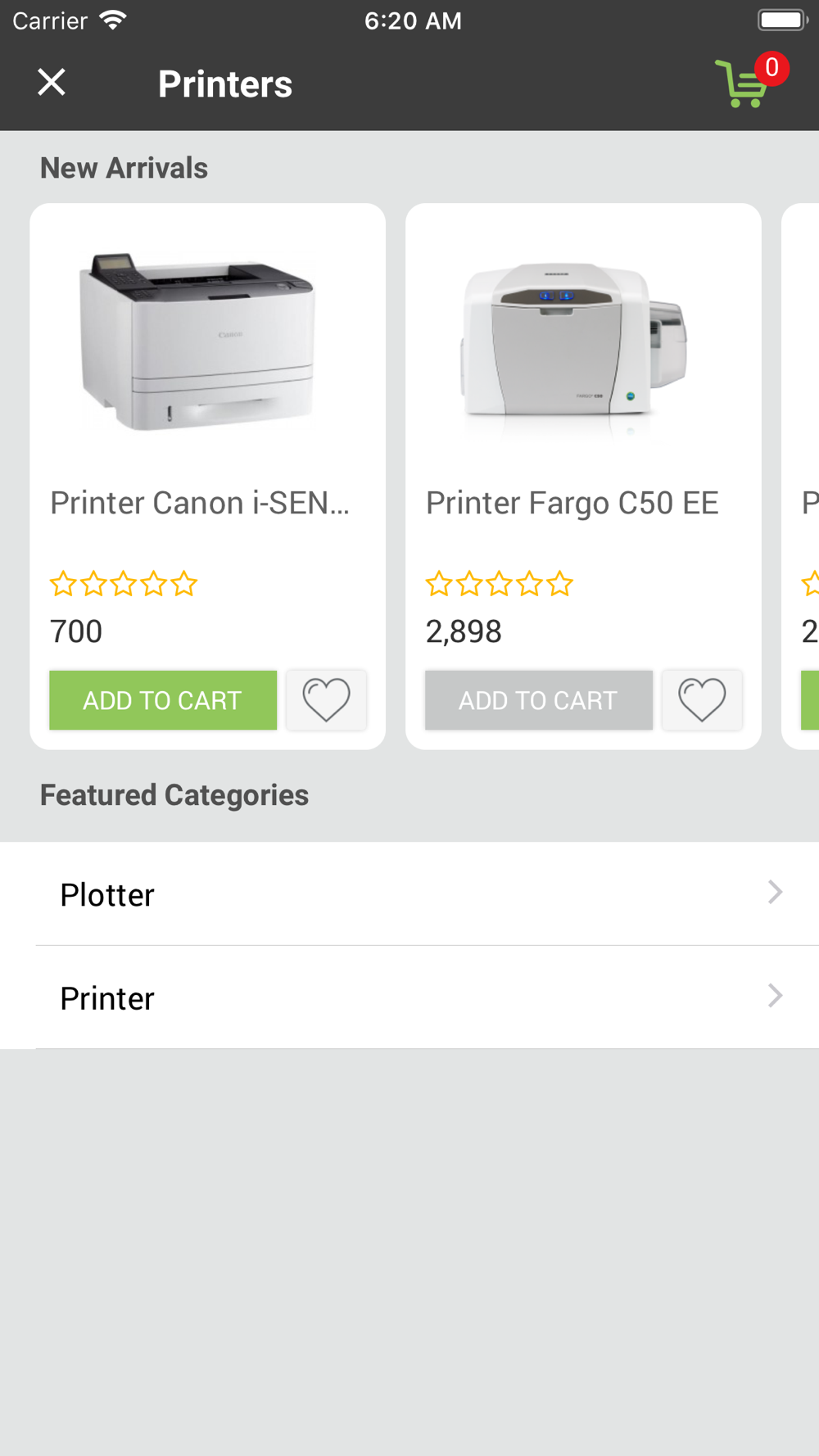This screenshot has height=1456, width=819.
Task: Add the Canon i-SENSYS printer to cart
Action: pos(163,700)
